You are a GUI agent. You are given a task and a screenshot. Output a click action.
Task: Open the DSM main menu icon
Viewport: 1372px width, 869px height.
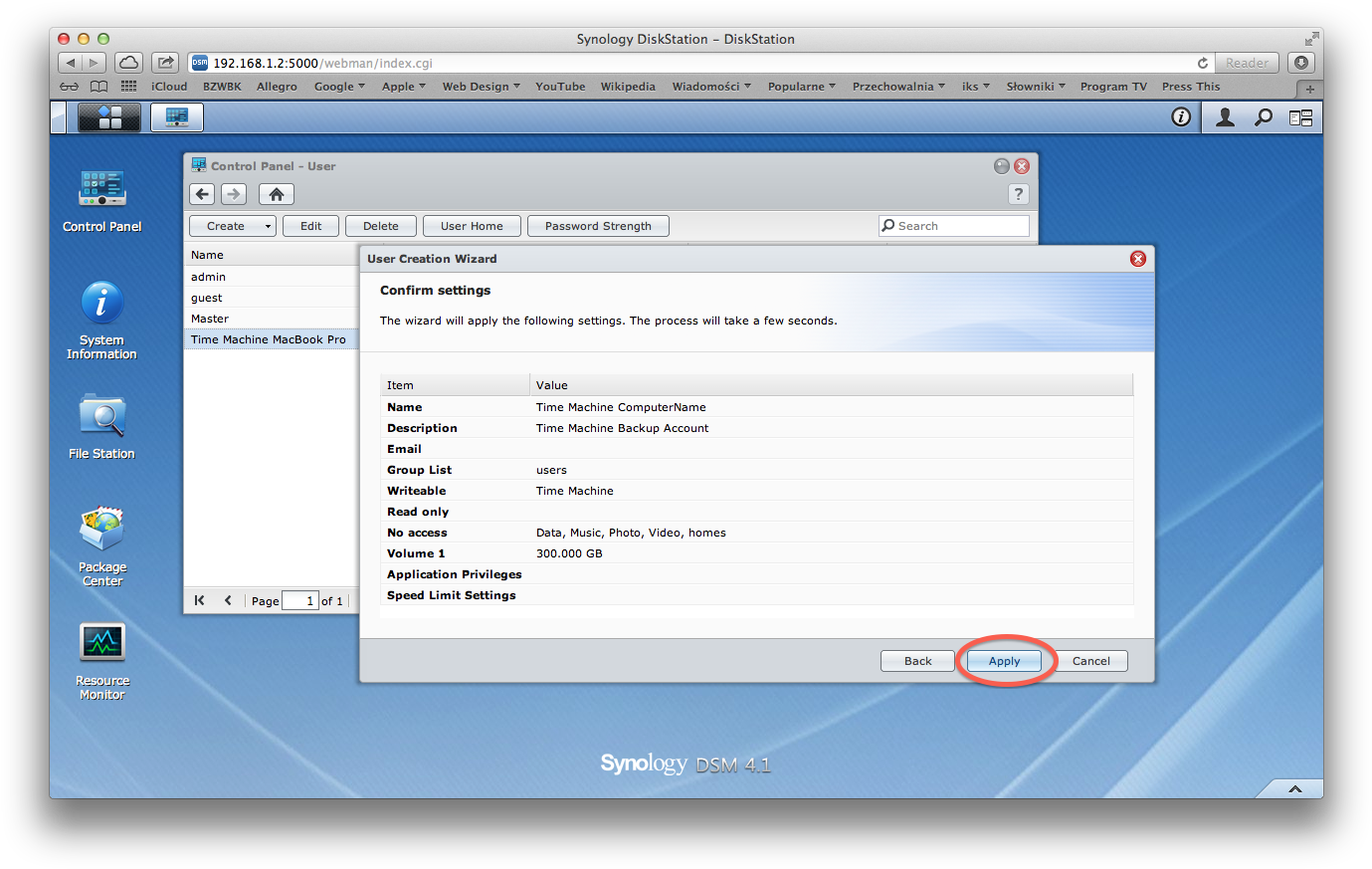tap(109, 117)
